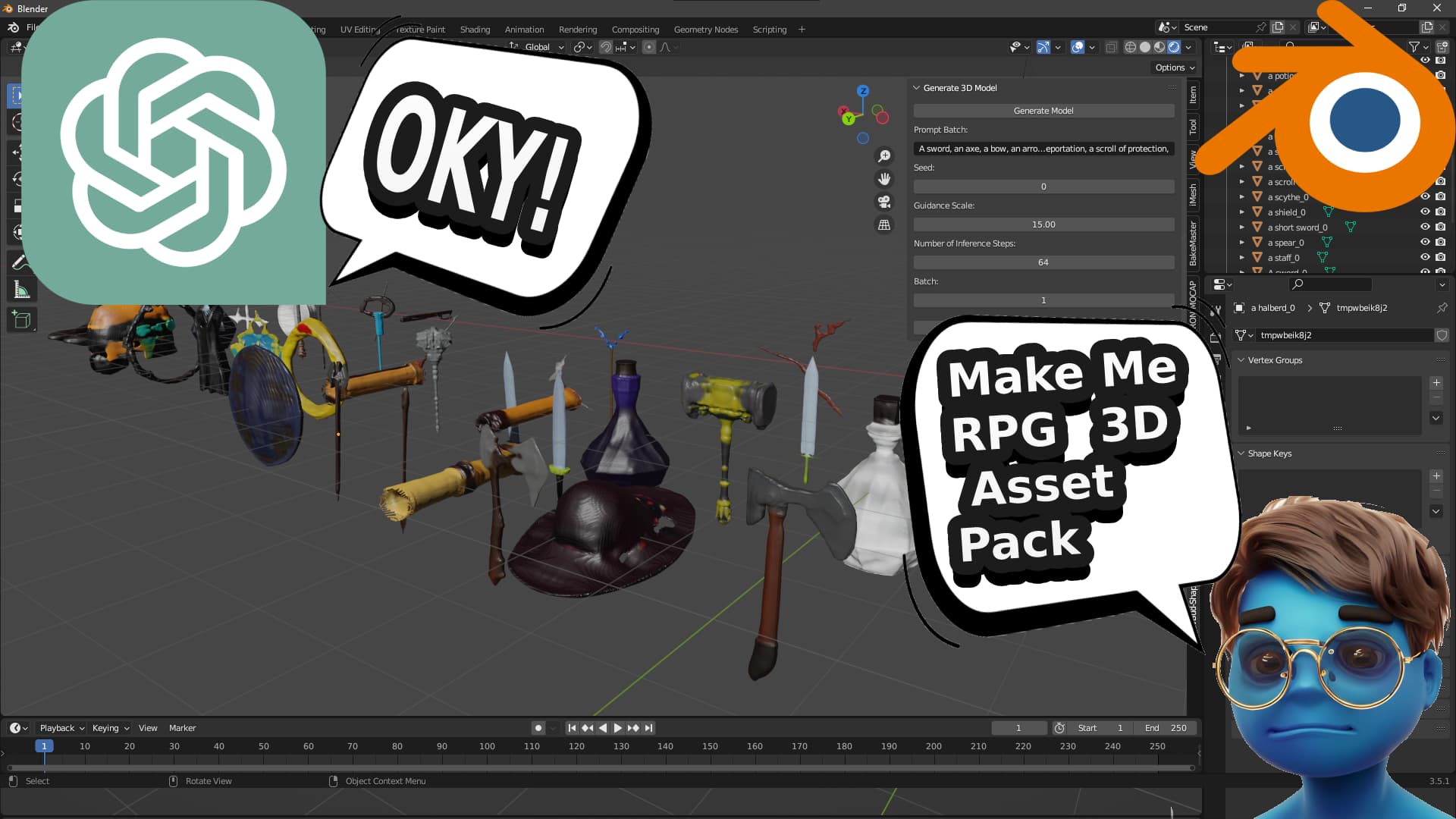Image resolution: width=1456 pixels, height=819 pixels.
Task: Switch to camera view using the camera icon
Action: (x=883, y=202)
